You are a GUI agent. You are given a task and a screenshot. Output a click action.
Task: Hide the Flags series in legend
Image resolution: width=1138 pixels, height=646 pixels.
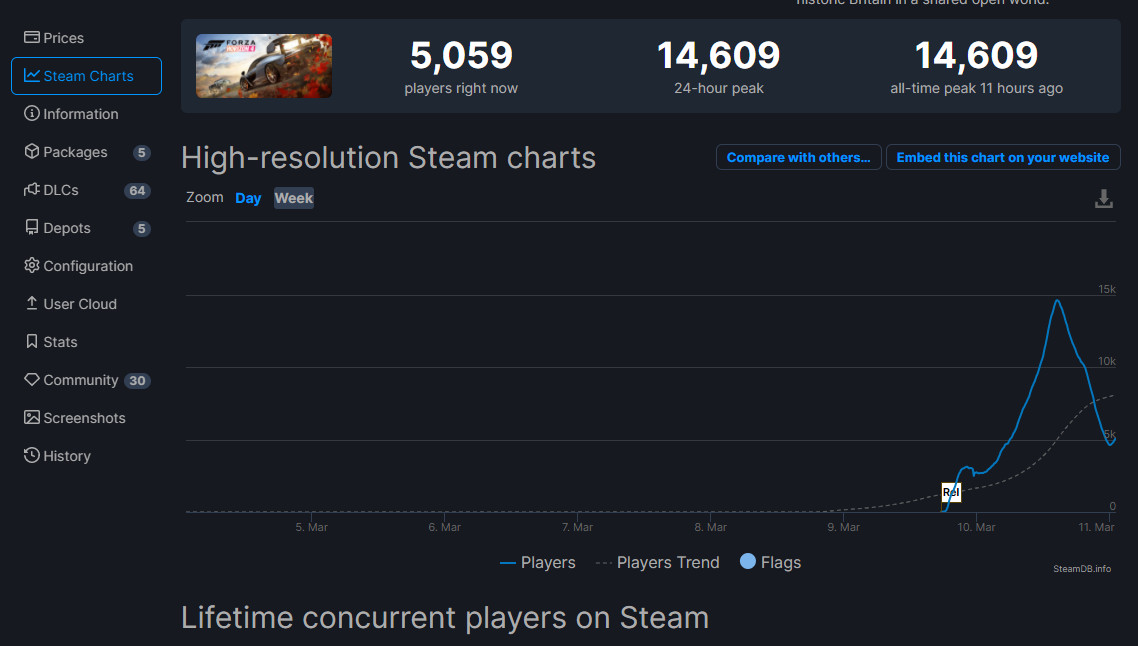tap(770, 563)
